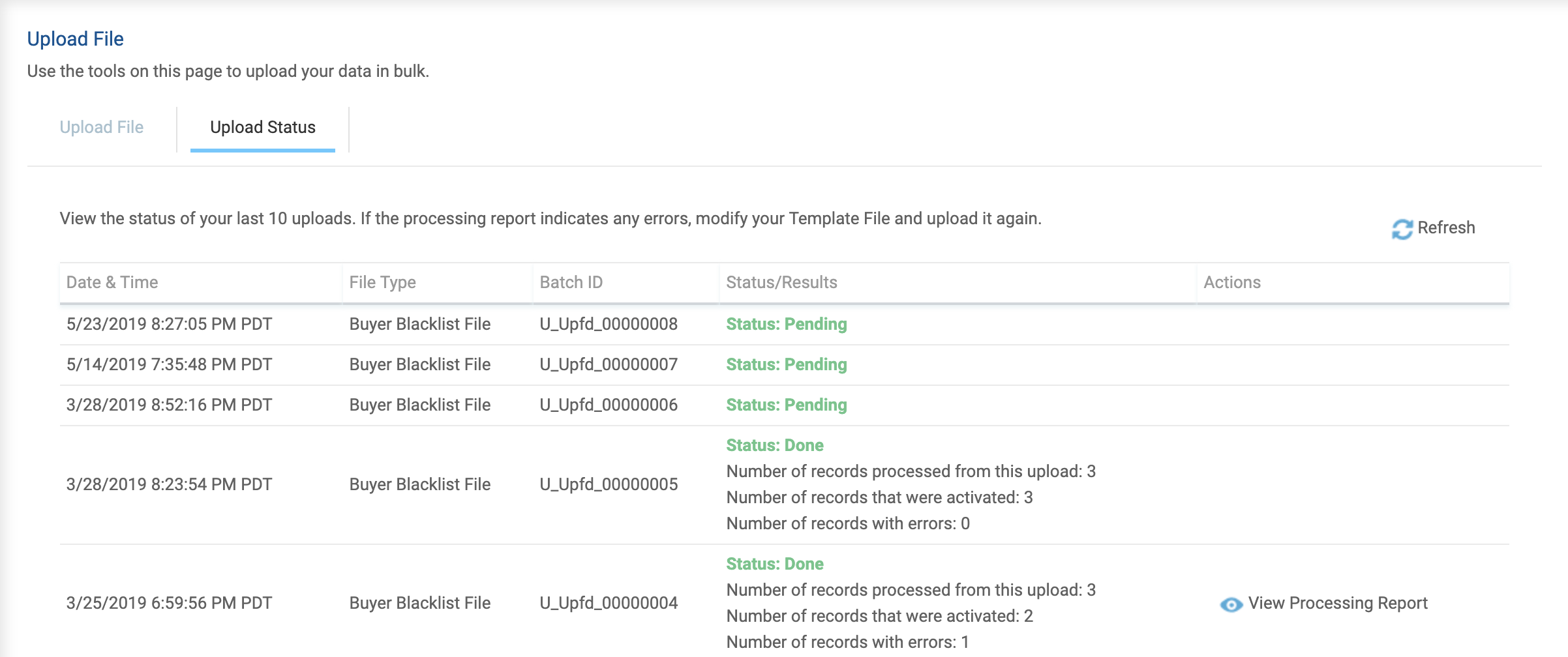The width and height of the screenshot is (1568, 657).
Task: Click Status: Done for batch U_Upfd_00000005
Action: 774,445
